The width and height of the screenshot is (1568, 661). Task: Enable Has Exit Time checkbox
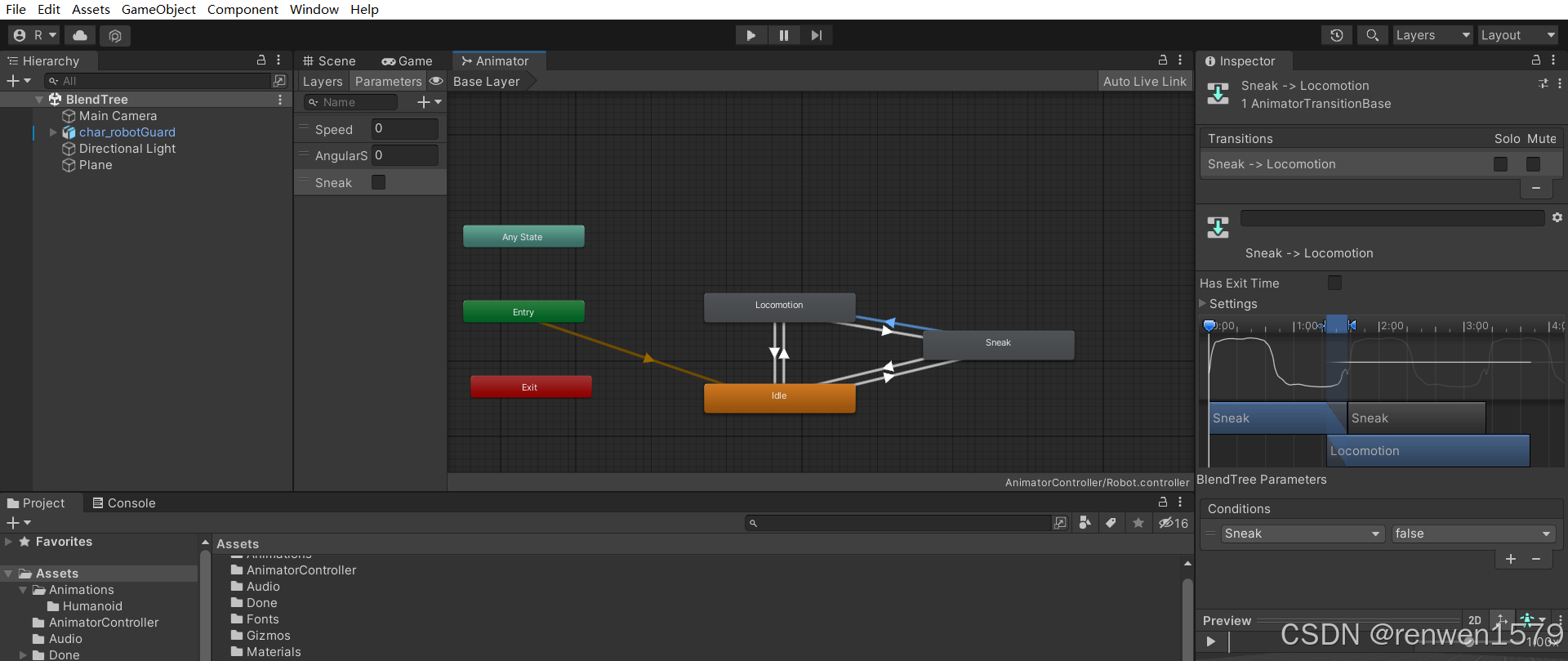pos(1334,283)
